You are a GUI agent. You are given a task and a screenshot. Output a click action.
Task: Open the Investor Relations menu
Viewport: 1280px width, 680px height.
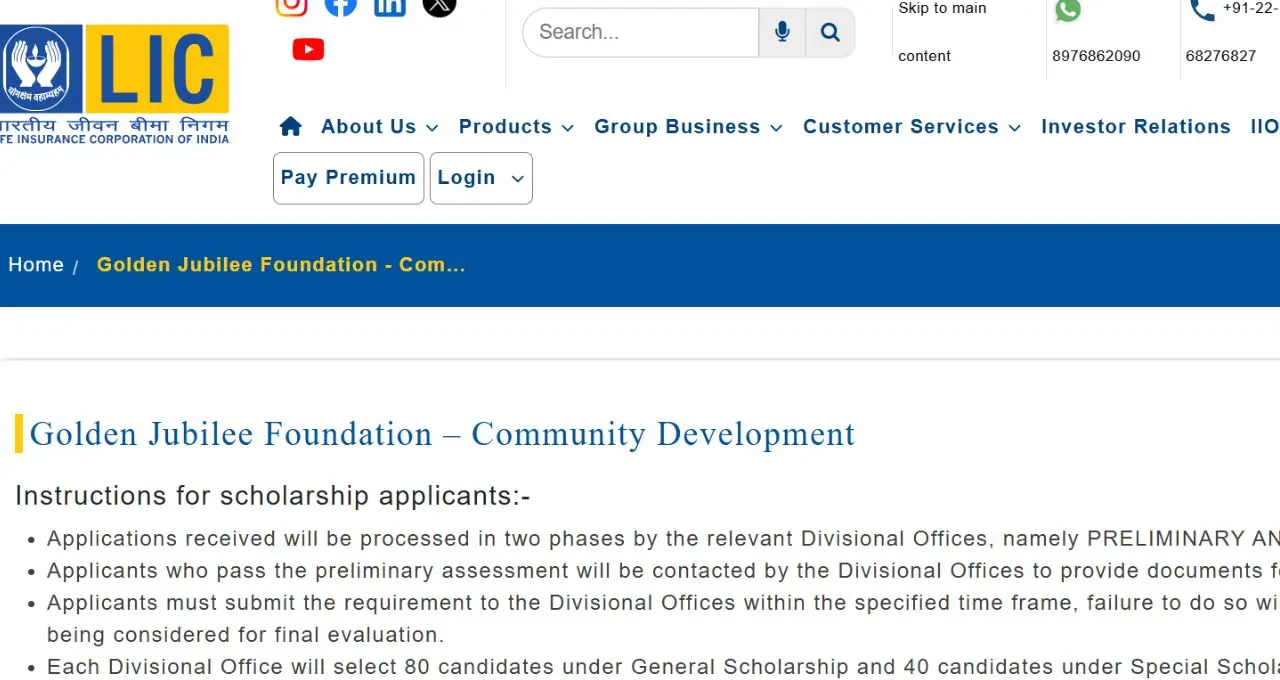1136,127
